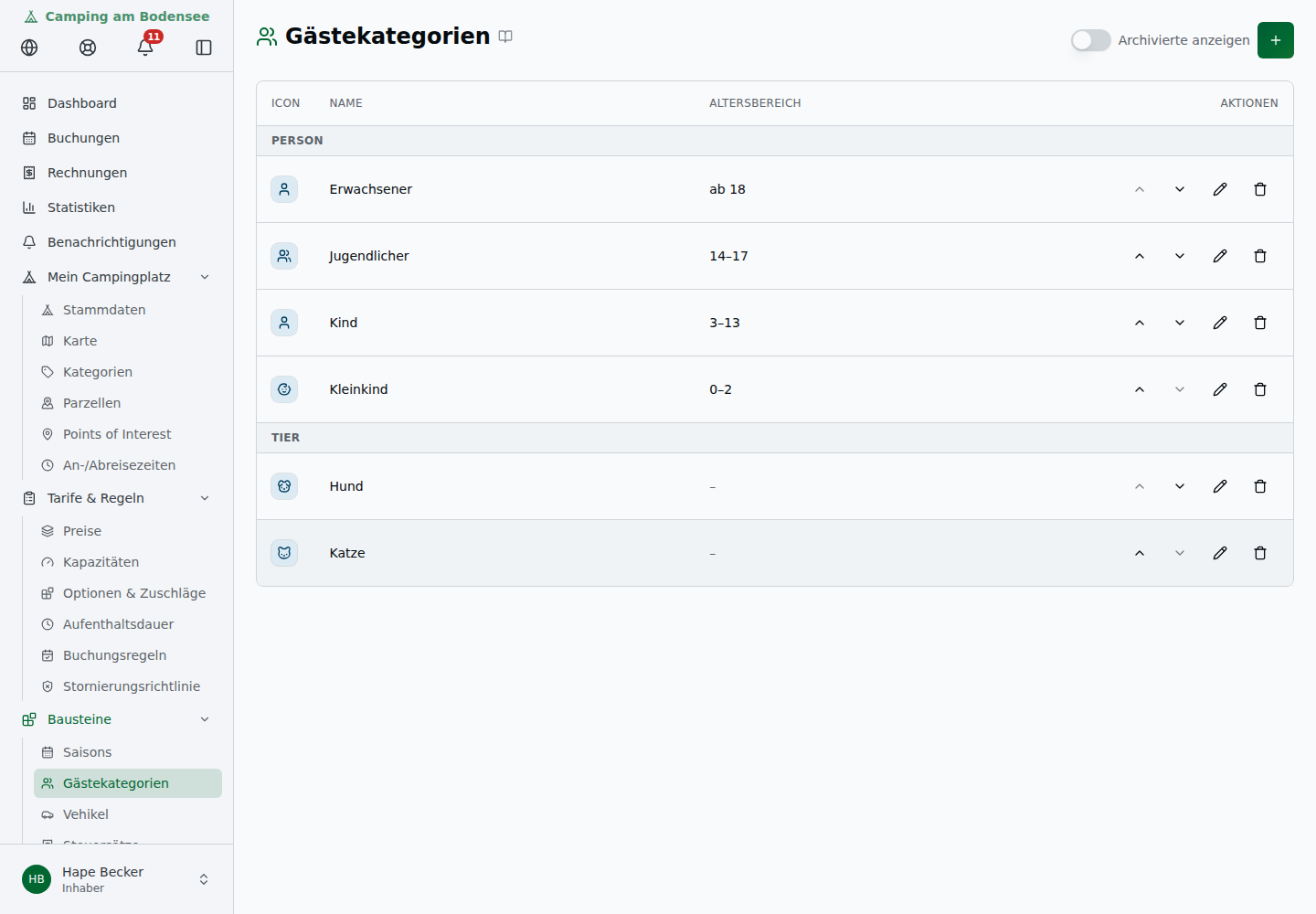Open Karte in sidebar
The width and height of the screenshot is (1316, 914).
click(128, 341)
